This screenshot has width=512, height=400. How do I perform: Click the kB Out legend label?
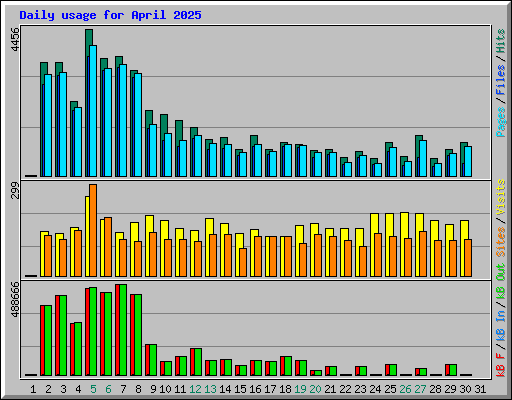(501, 281)
